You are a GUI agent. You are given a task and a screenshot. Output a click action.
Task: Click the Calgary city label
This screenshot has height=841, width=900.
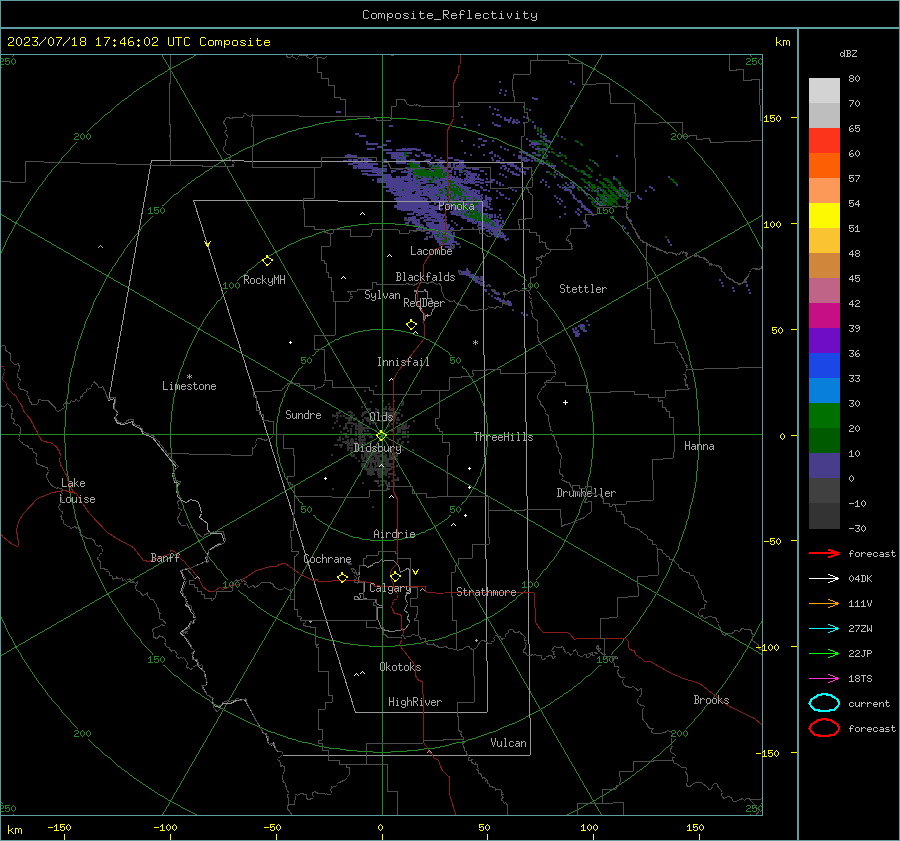coord(390,588)
